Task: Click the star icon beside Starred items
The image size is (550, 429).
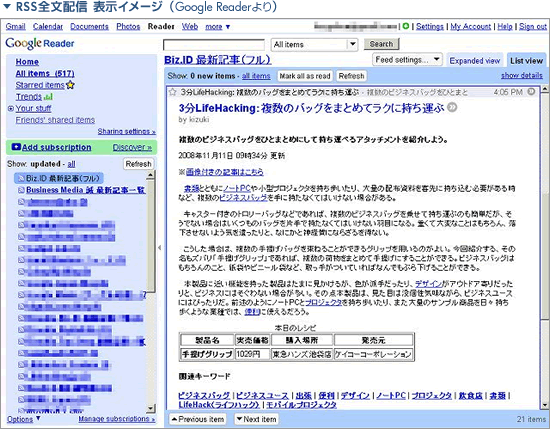Action: click(70, 85)
